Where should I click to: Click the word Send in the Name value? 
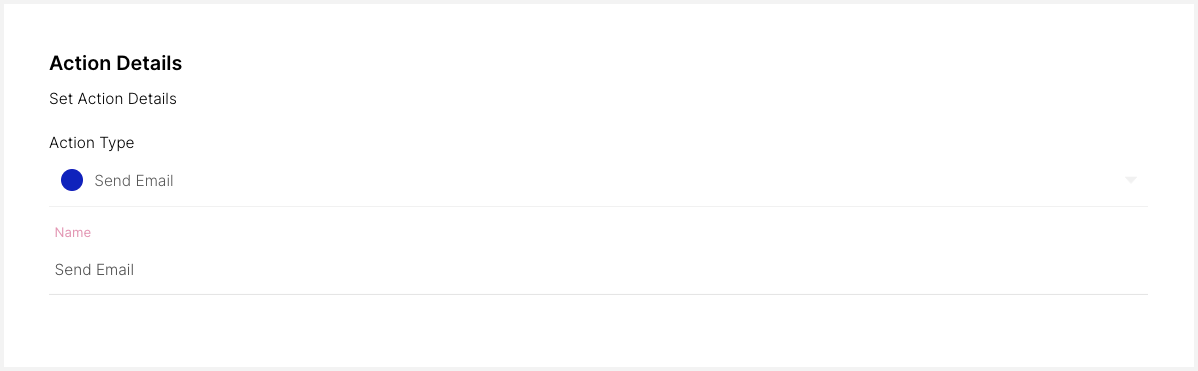coord(72,269)
